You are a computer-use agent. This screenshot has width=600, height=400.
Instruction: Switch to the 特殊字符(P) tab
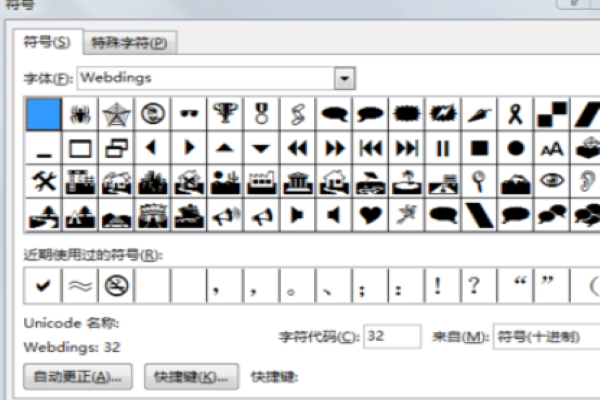[x=130, y=43]
